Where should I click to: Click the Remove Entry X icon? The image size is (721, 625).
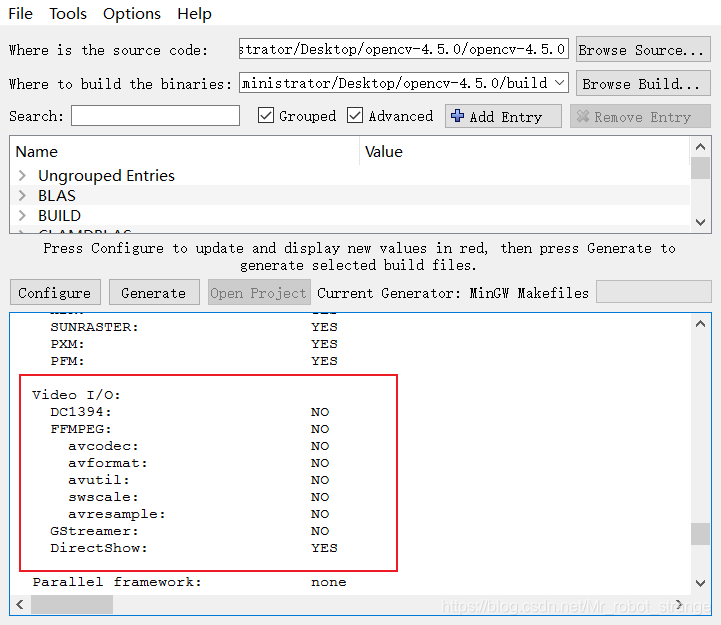click(x=583, y=116)
